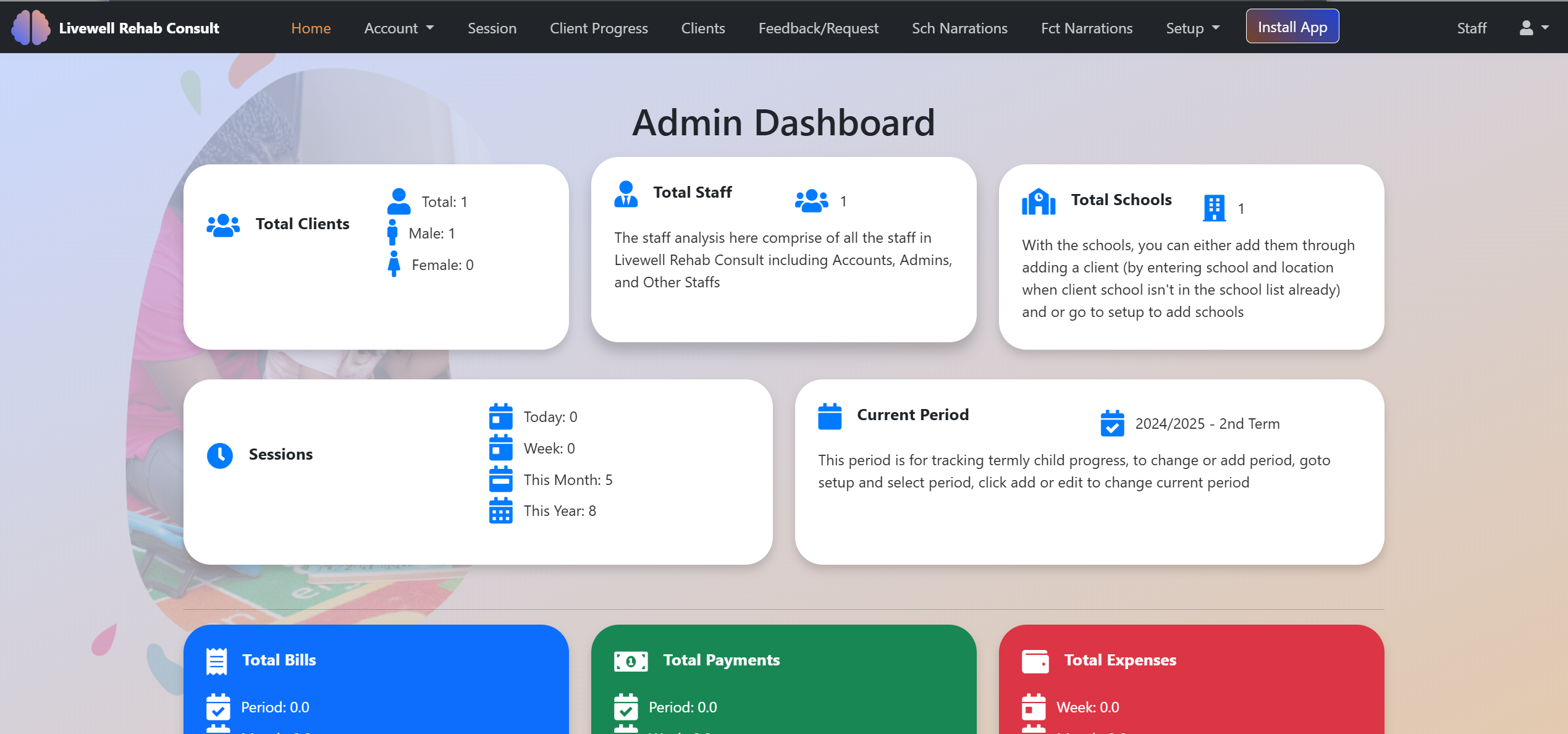The width and height of the screenshot is (1568, 734).
Task: Click the Total Clients group icon
Action: pos(223,225)
